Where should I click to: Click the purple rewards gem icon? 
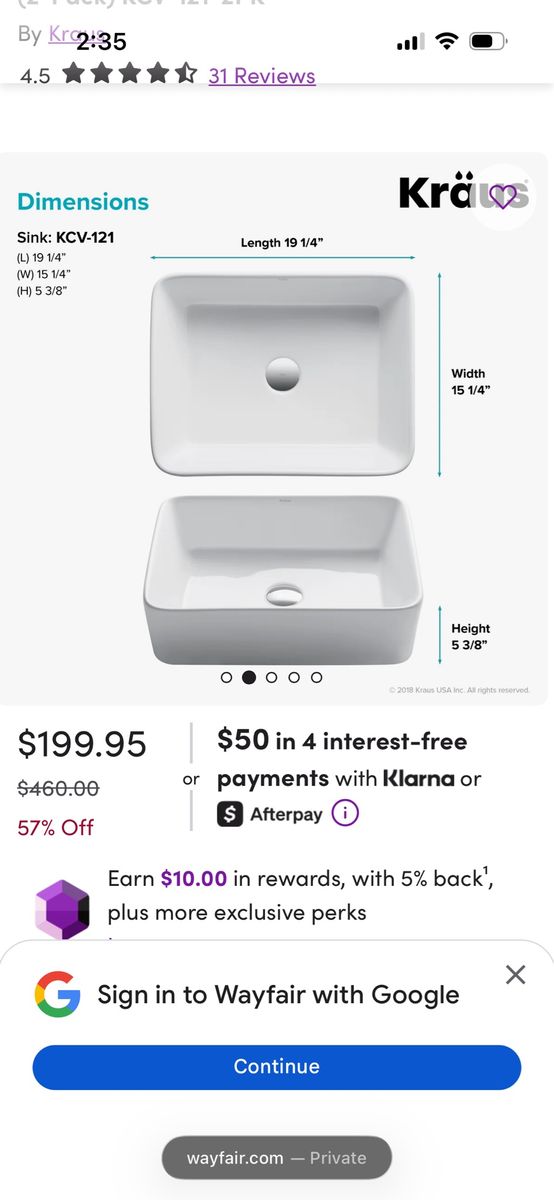coord(62,908)
